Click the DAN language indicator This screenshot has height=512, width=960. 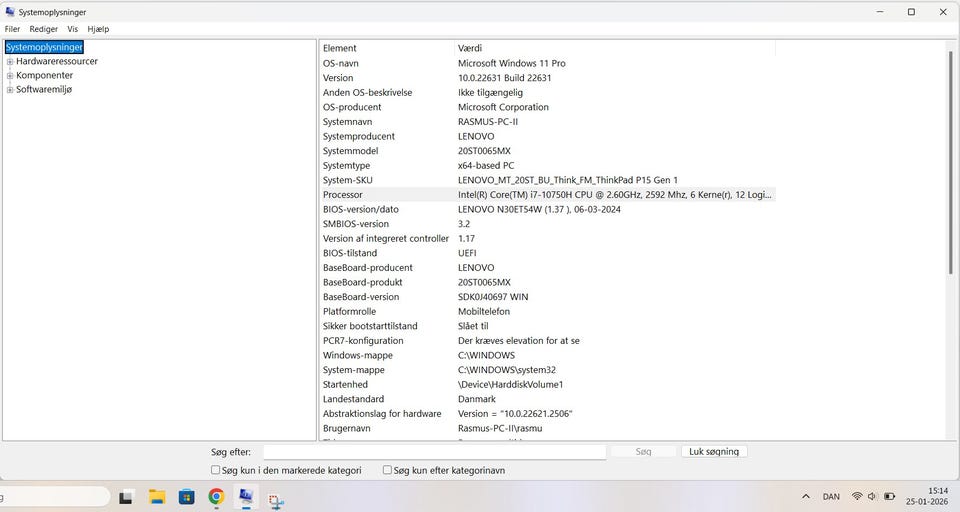coord(831,497)
